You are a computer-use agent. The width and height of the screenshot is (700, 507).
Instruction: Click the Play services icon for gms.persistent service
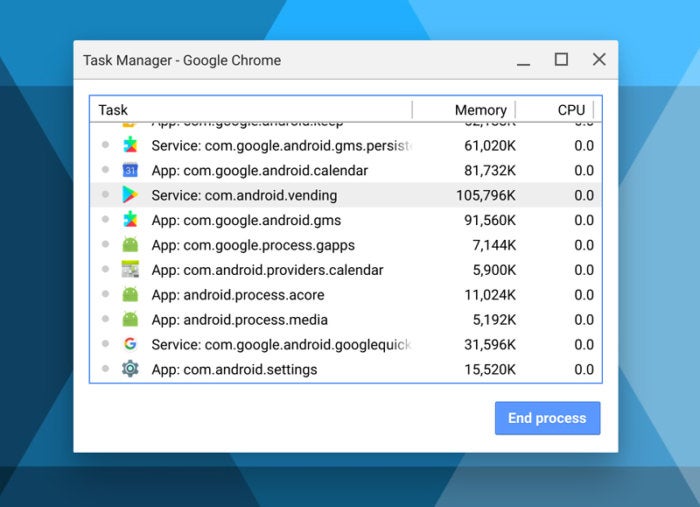[x=130, y=145]
